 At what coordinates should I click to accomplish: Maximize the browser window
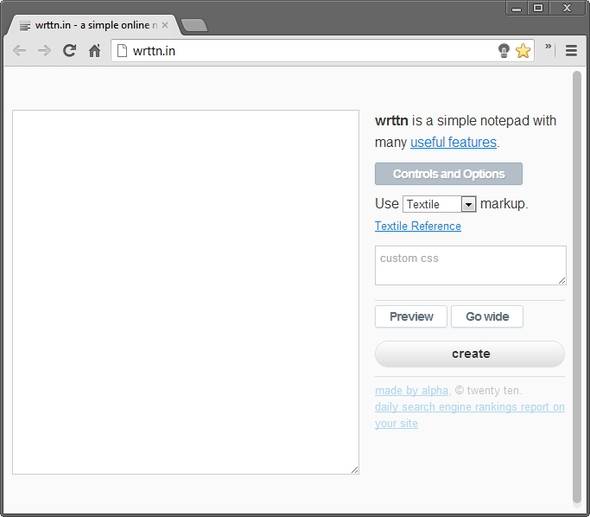(538, 8)
